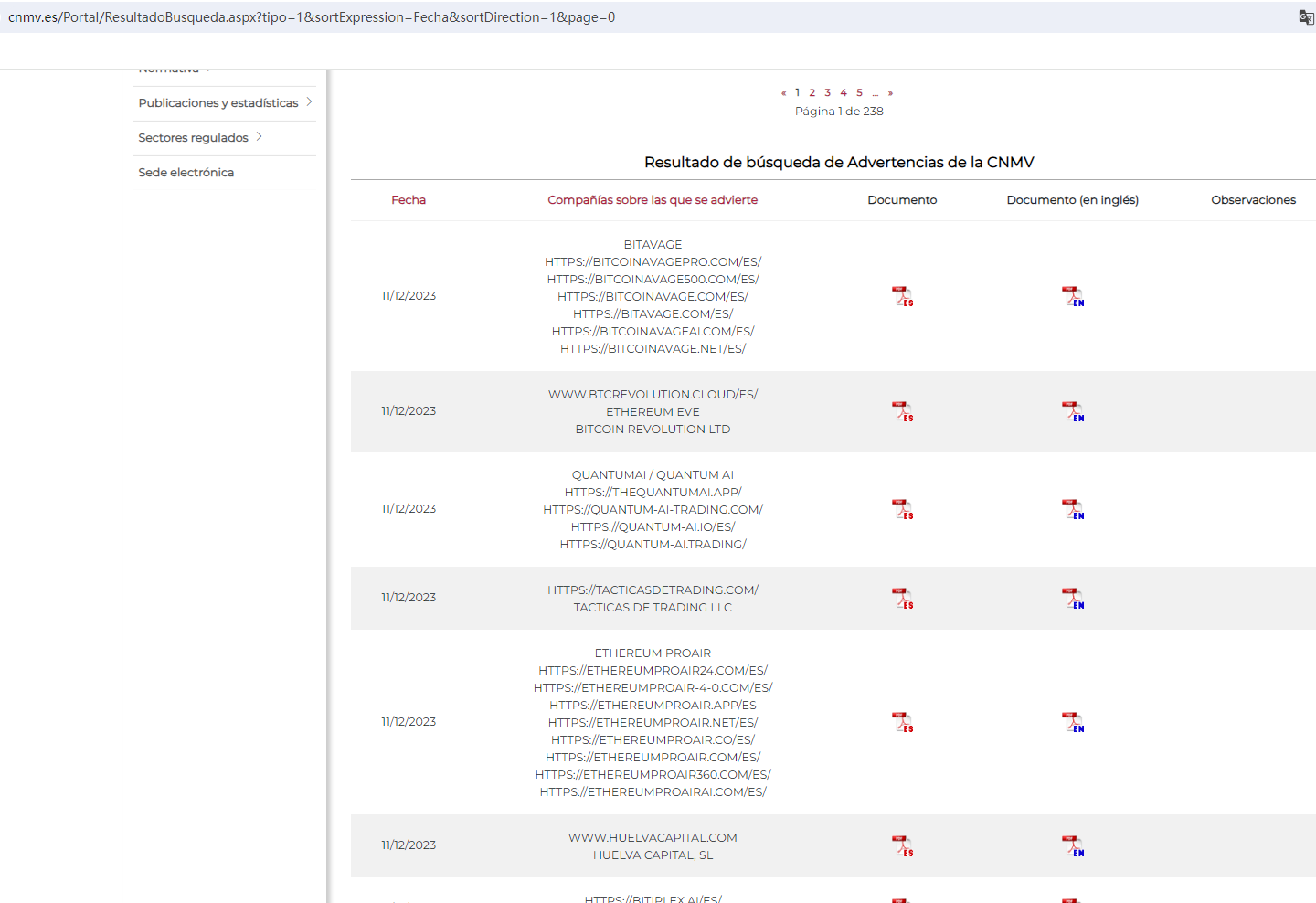1316x903 pixels.
Task: Click the pagination ellipsis for more pages
Action: 876,92
